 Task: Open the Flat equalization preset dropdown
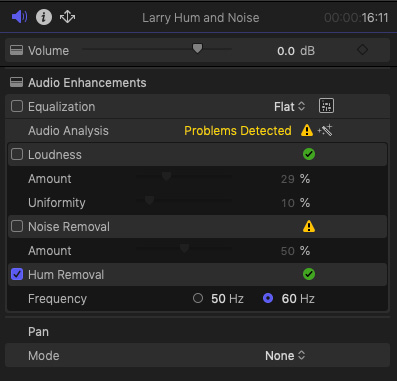[289, 107]
